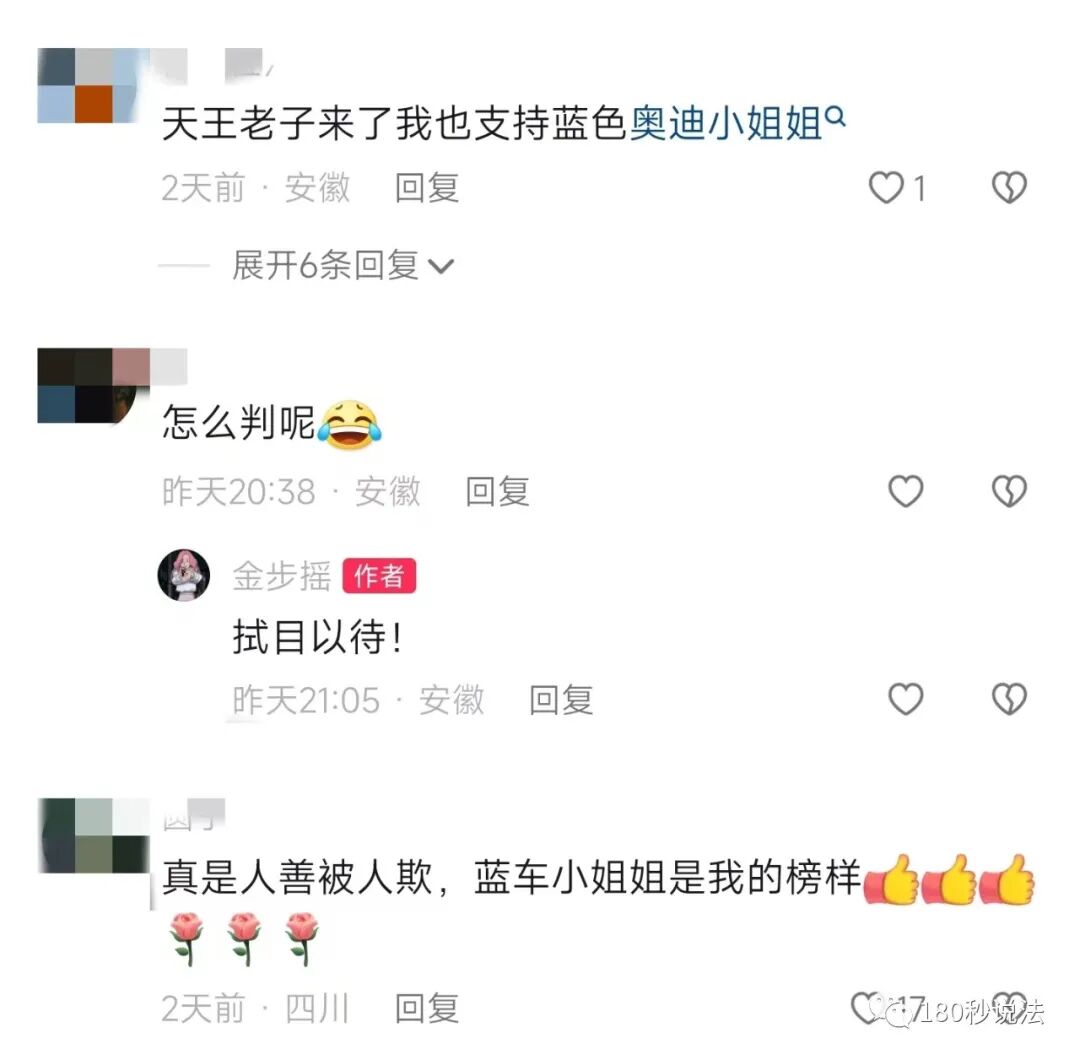Tap the search magnifier after 奥迪小姐姐
This screenshot has height=1060, width=1080.
click(x=835, y=117)
